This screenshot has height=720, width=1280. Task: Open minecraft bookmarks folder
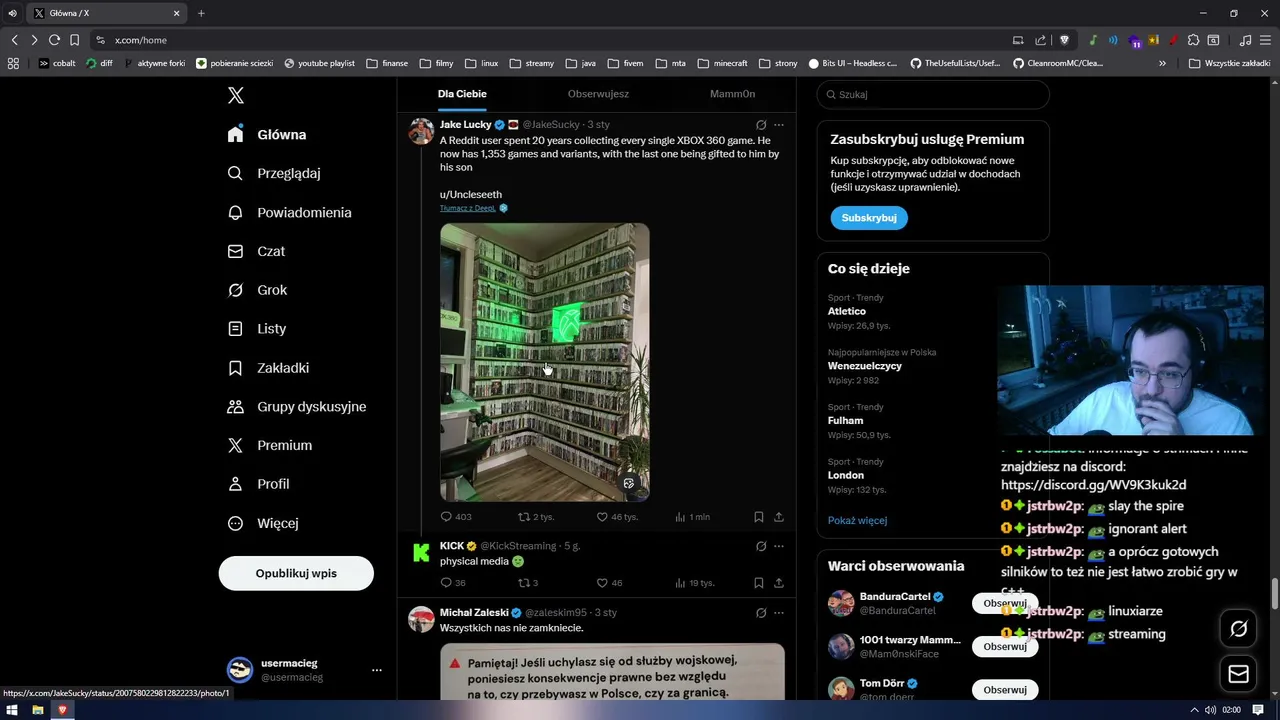(722, 63)
